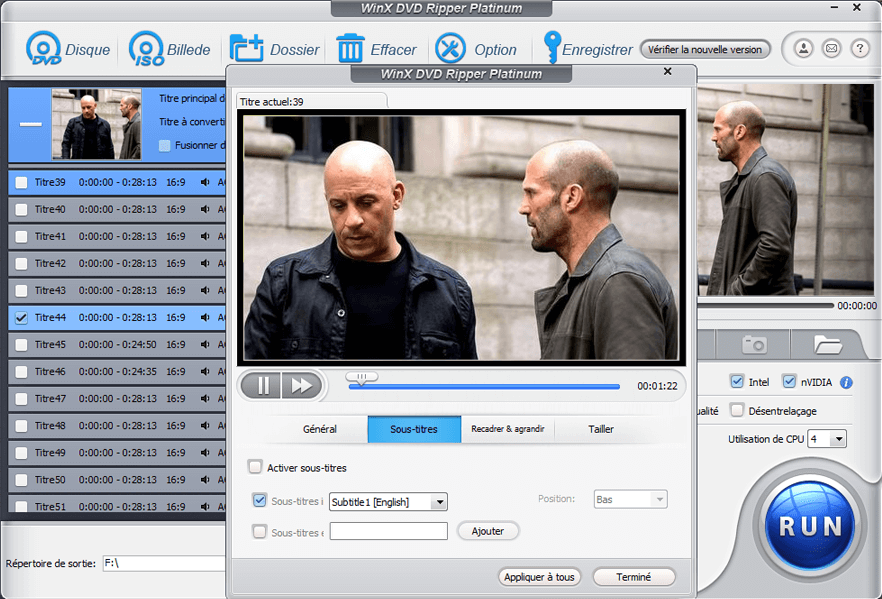The width and height of the screenshot is (882, 599).
Task: Click the audio speaker icon for Titre42
Action: (205, 263)
